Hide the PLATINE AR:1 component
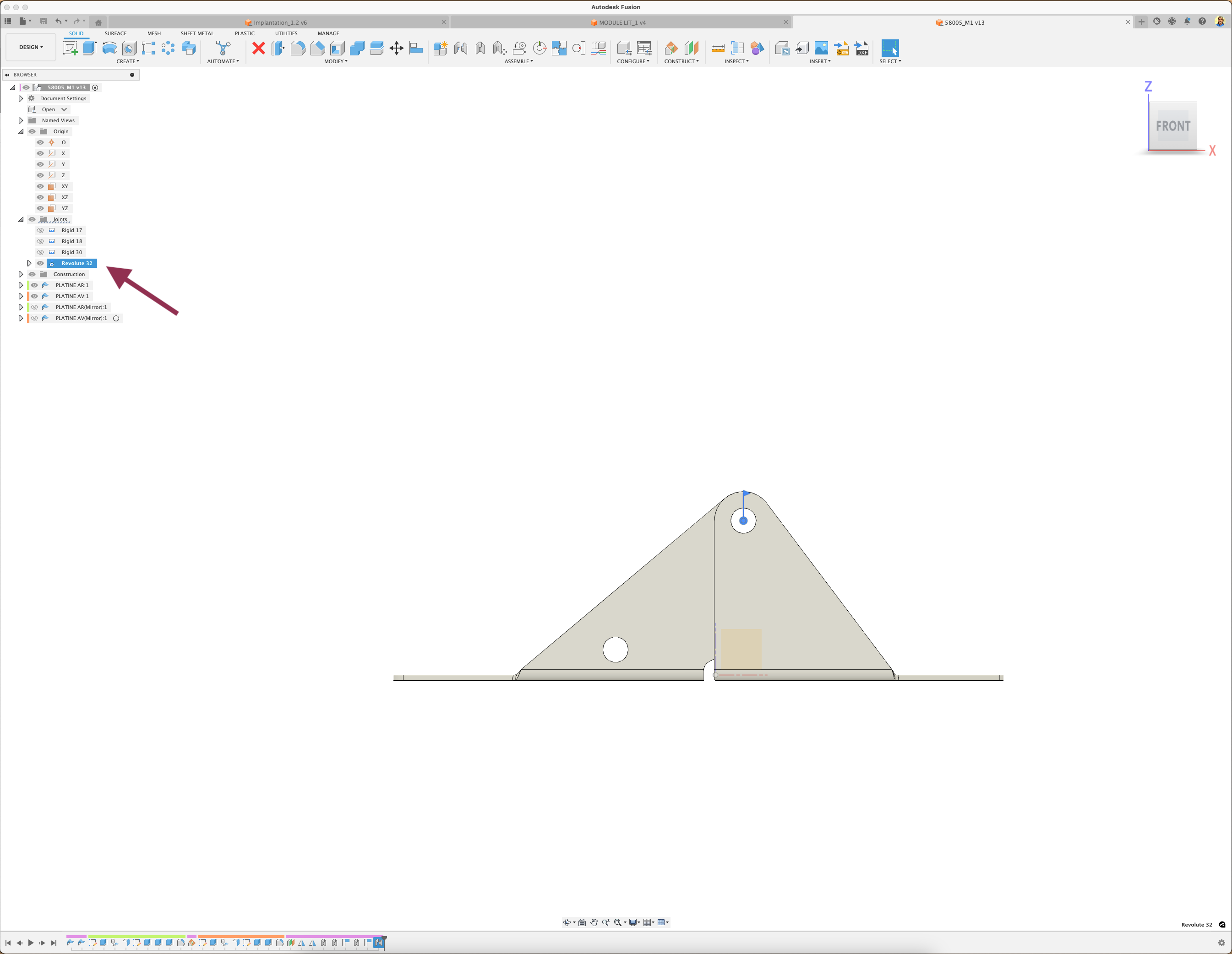Screen dimensions: 1232x954 (34, 285)
